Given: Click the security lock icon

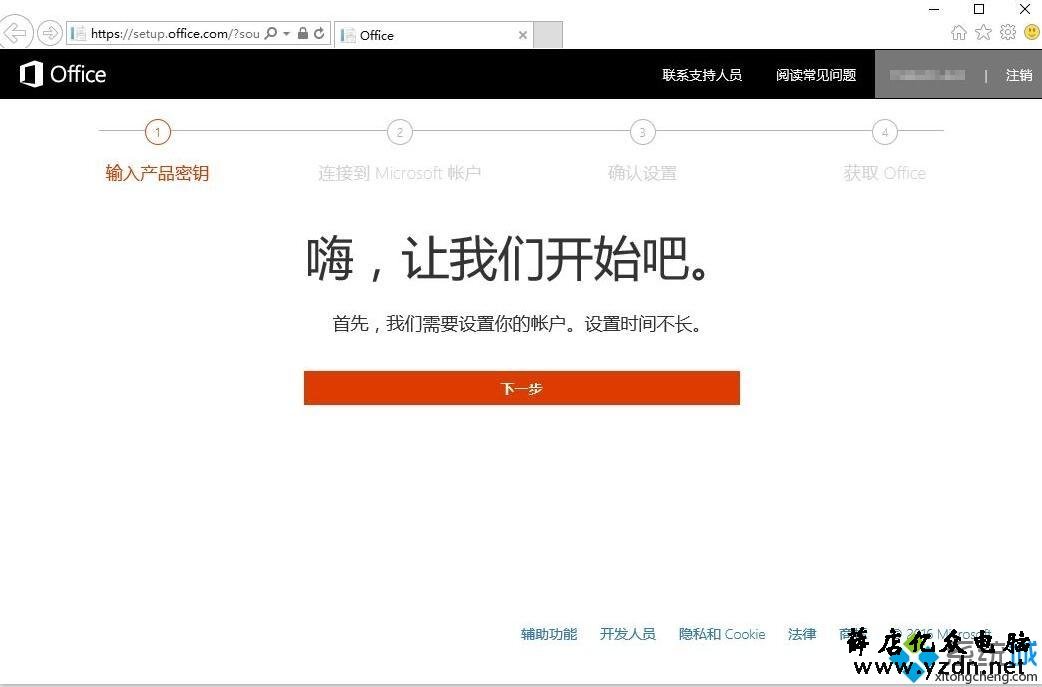Looking at the screenshot, I should pyautogui.click(x=303, y=33).
